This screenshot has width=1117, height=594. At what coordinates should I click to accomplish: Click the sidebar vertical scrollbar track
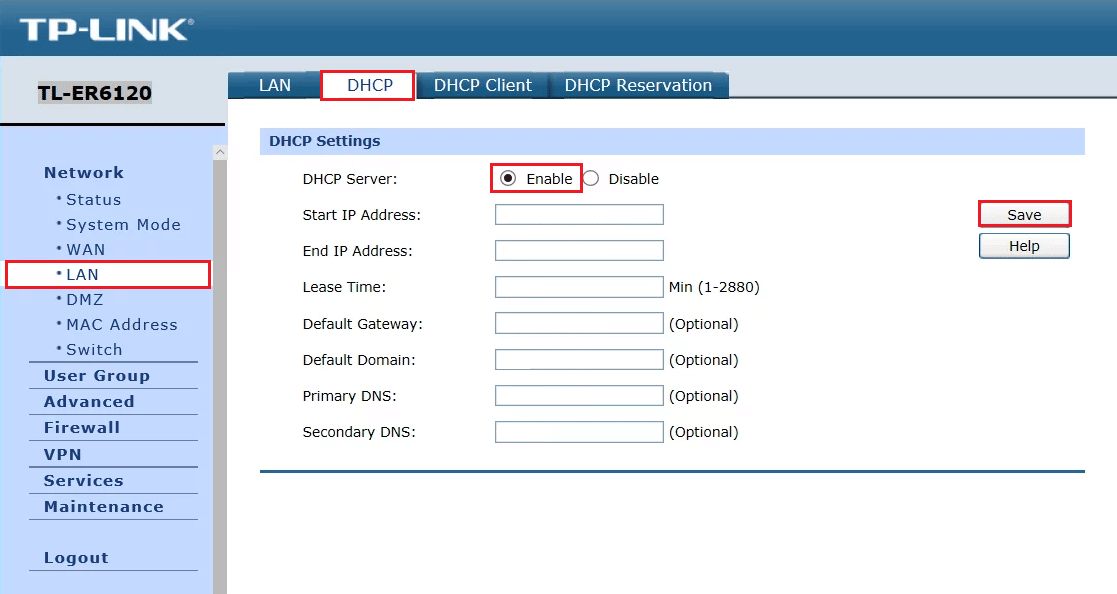click(220, 377)
